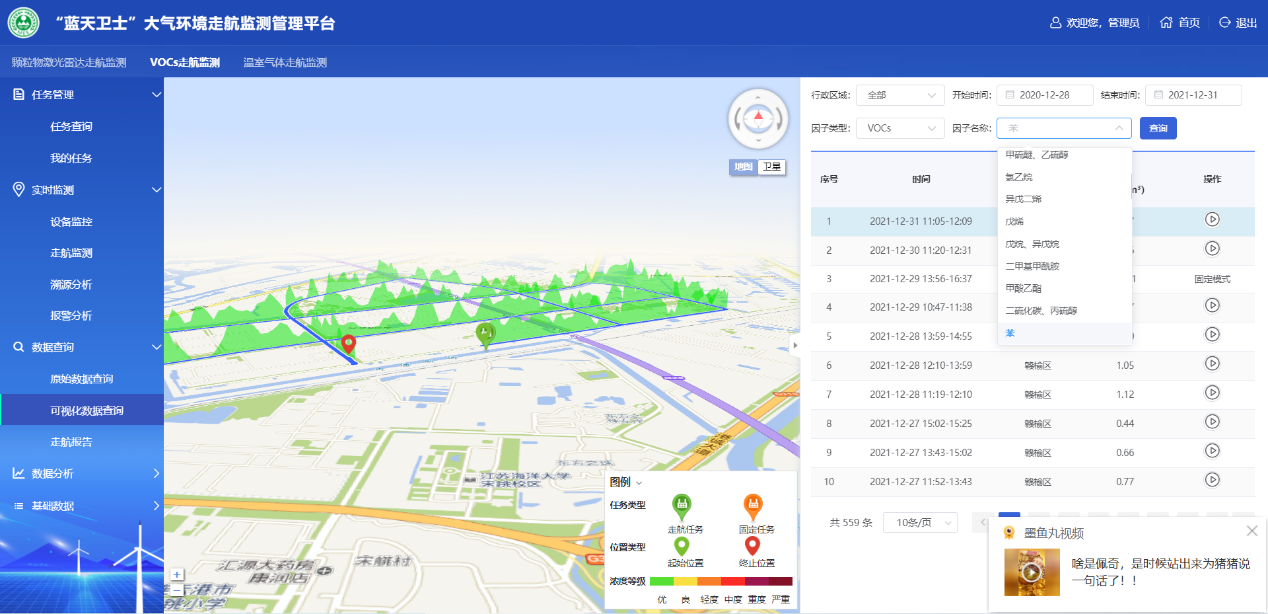The image size is (1268, 614).
Task: Click the map compass north arrow
Action: (758, 116)
